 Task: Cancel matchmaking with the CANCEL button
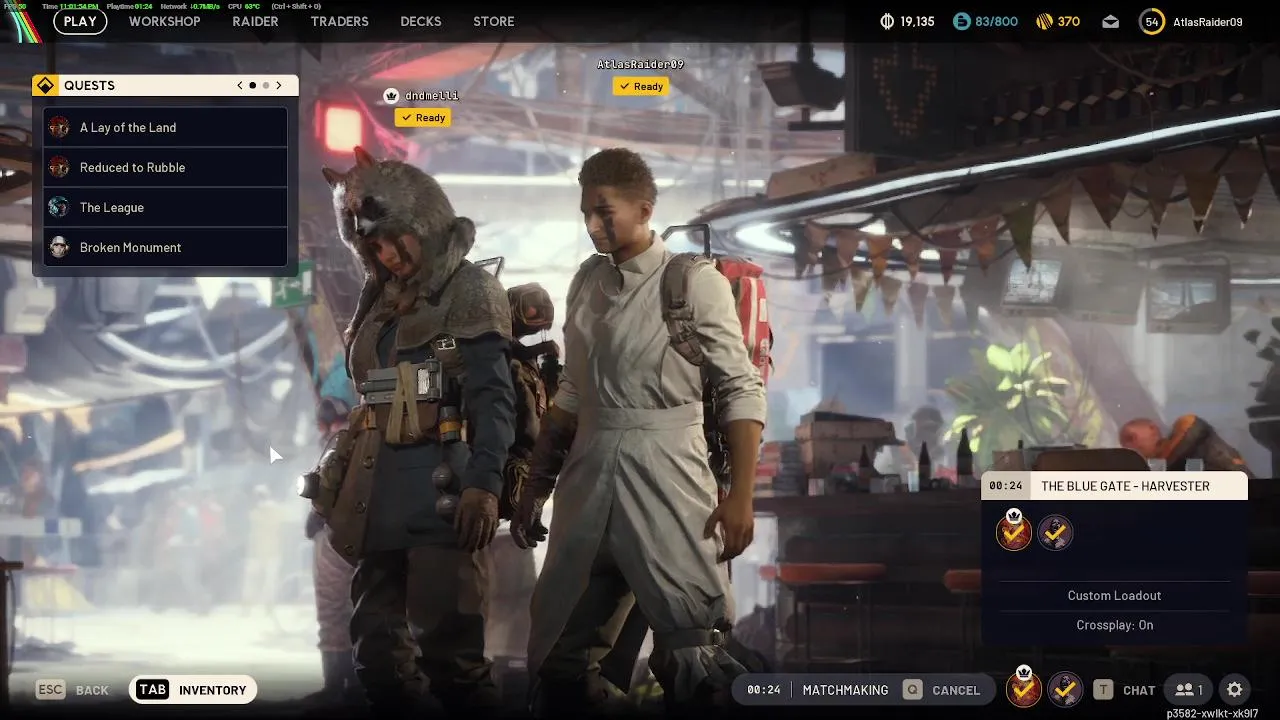(956, 690)
